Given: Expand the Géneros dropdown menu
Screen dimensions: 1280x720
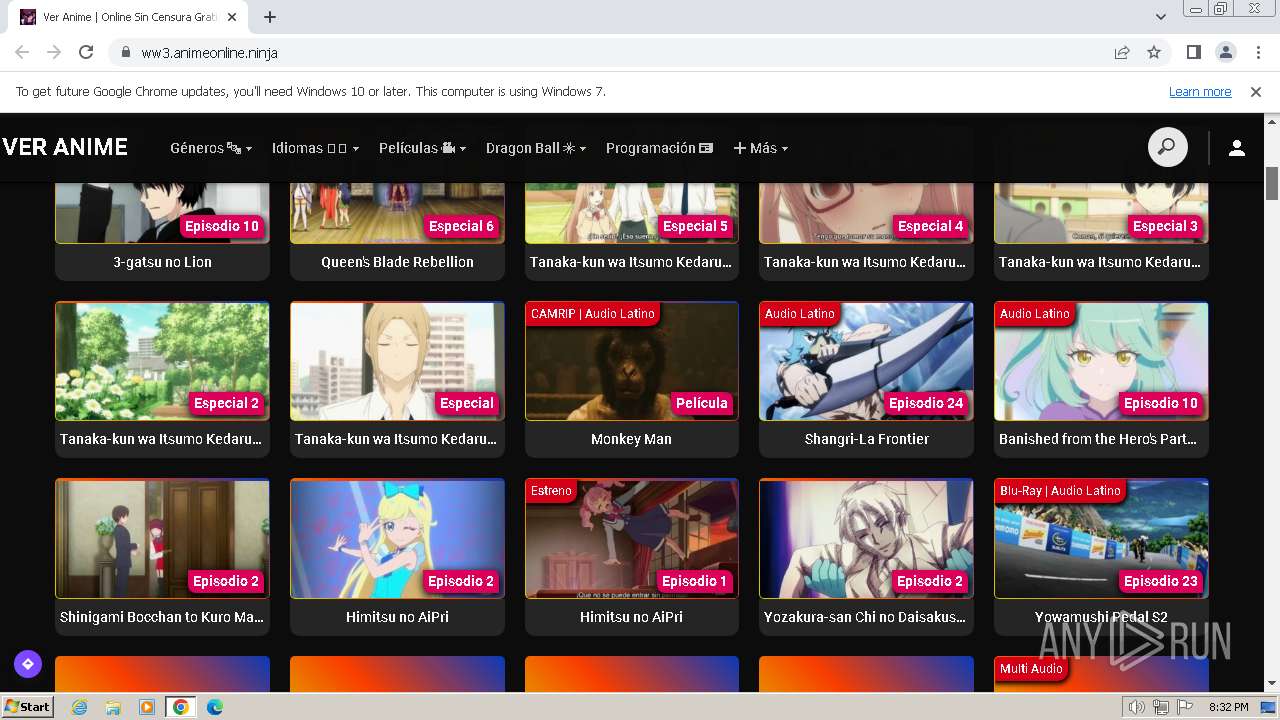Looking at the screenshot, I should pyautogui.click(x=211, y=148).
